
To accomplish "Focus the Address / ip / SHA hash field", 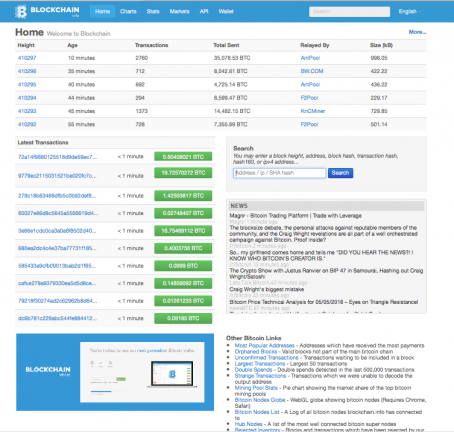I will pyautogui.click(x=279, y=173).
